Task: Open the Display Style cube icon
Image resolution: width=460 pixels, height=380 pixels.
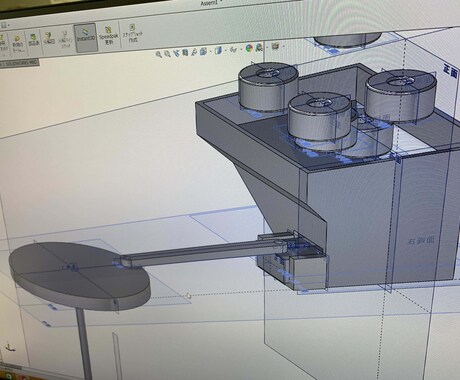Action: tap(218, 50)
